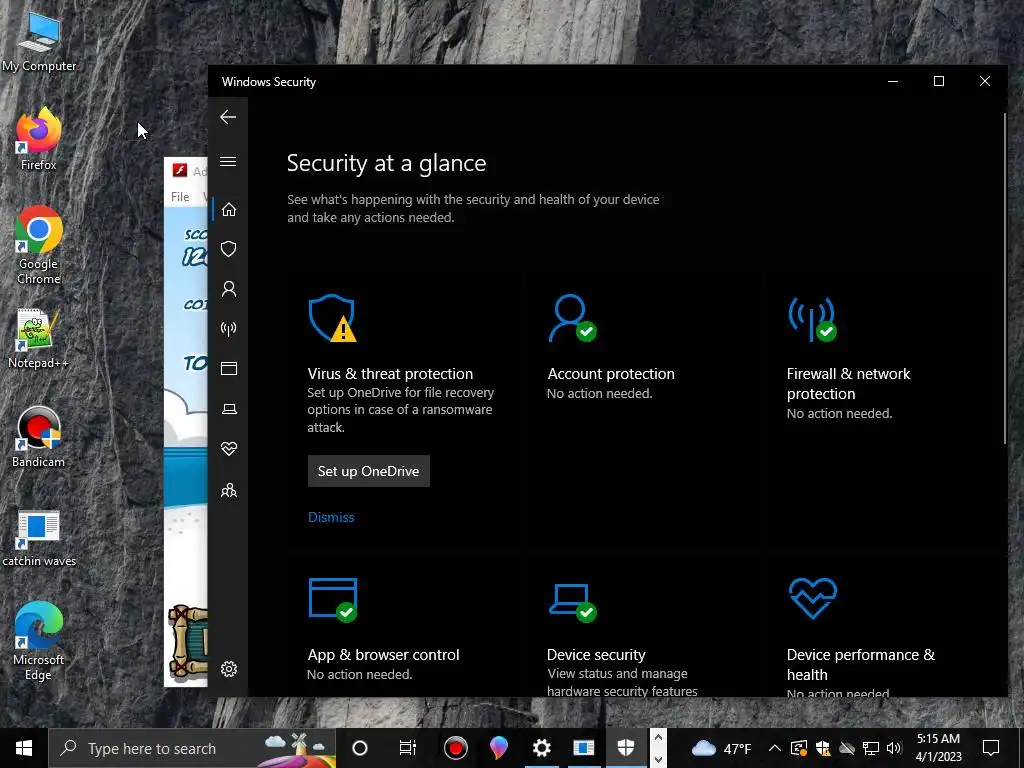
Task: Open Device performance heart icon in sidebar
Action: pyautogui.click(x=229, y=449)
